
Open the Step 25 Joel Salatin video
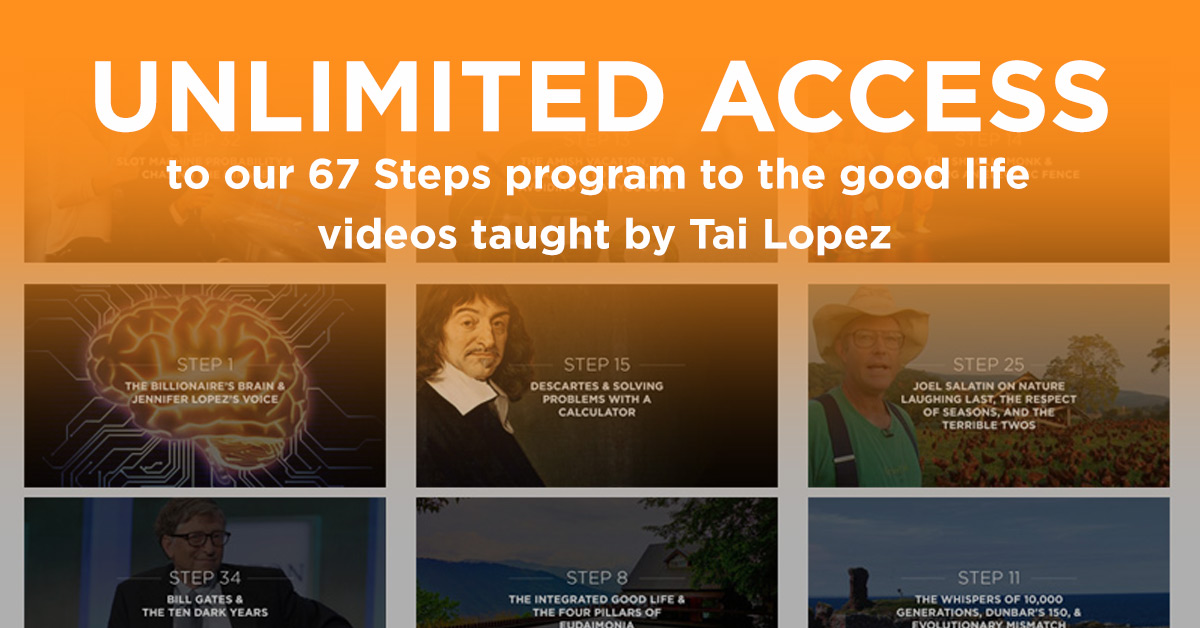[x=989, y=385]
